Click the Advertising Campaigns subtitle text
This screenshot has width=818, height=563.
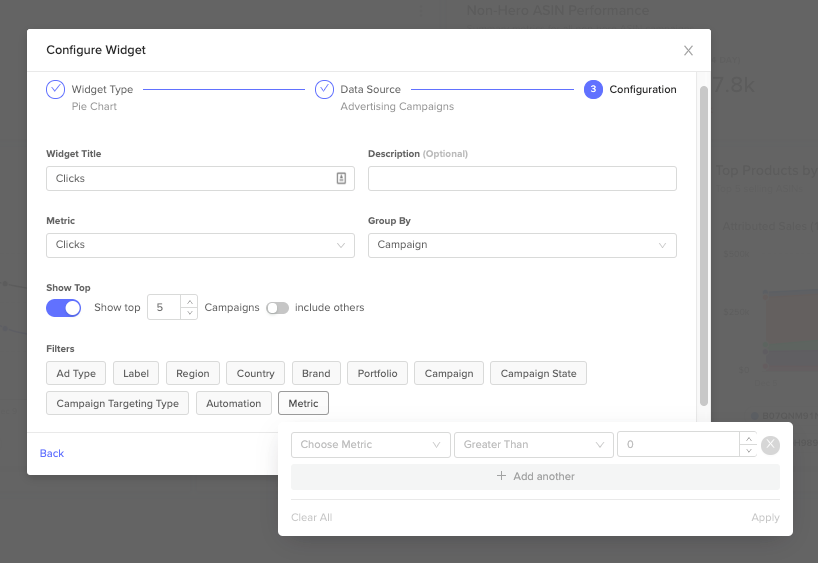pyautogui.click(x=397, y=106)
